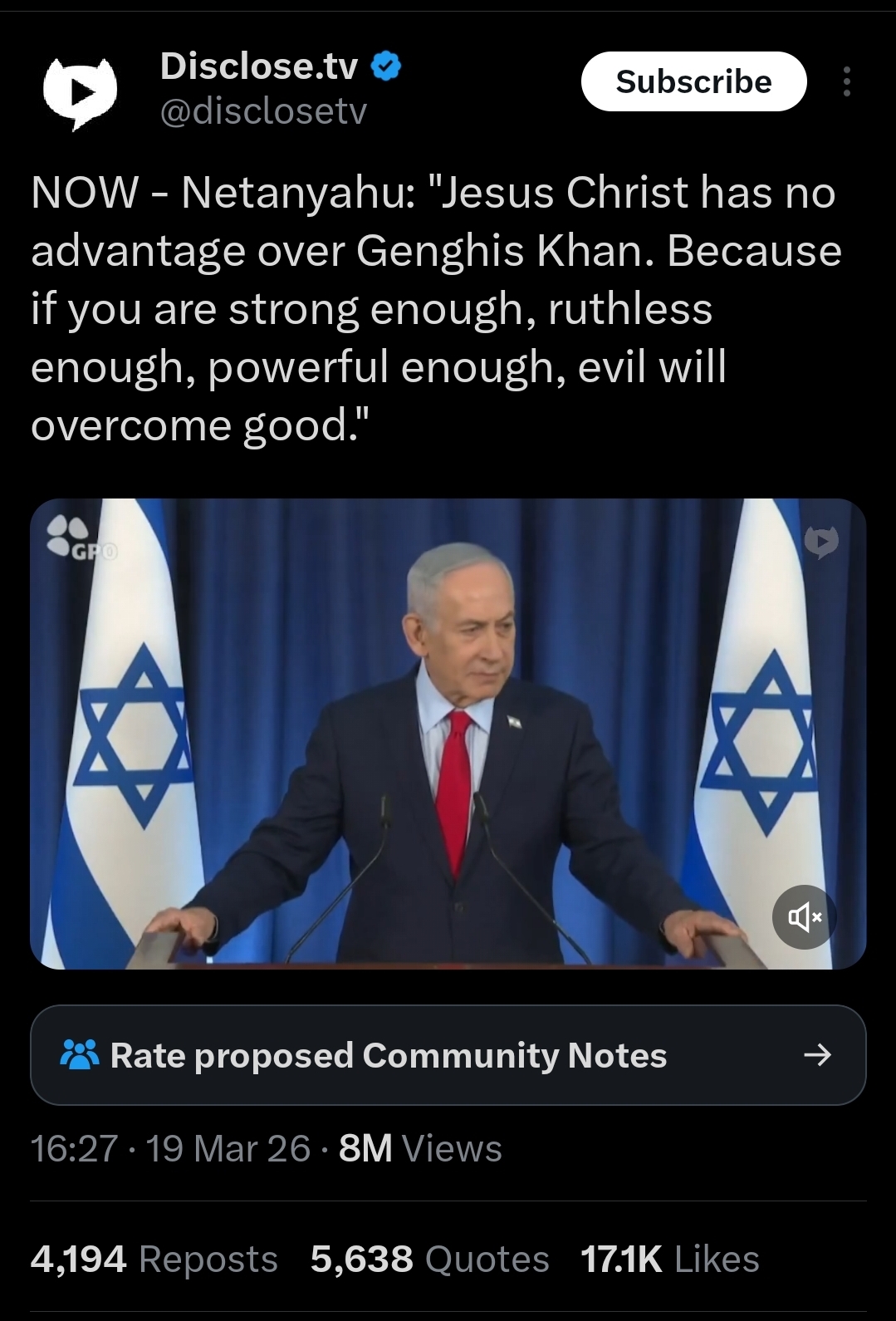The width and height of the screenshot is (896, 1321).
Task: Subscribe to Disclose.tv
Action: coord(693,81)
